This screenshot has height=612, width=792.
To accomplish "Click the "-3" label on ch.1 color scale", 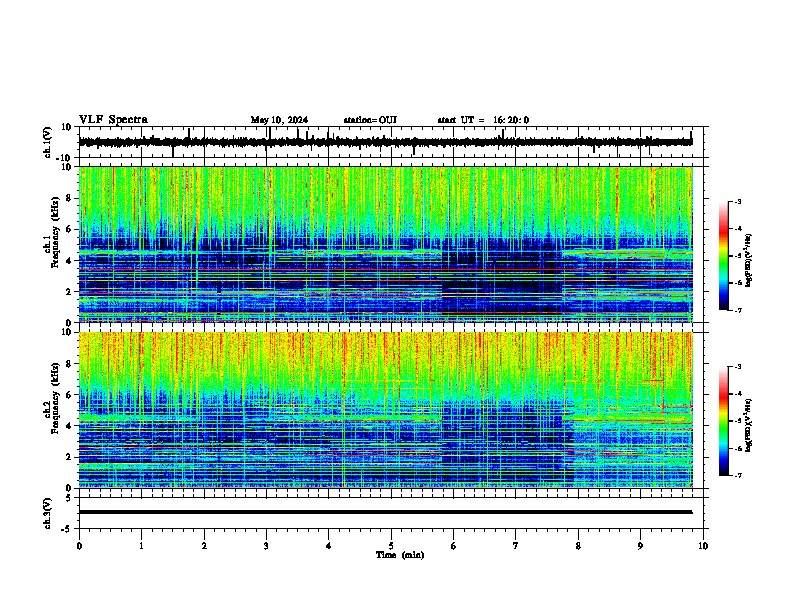I will pyautogui.click(x=737, y=201).
